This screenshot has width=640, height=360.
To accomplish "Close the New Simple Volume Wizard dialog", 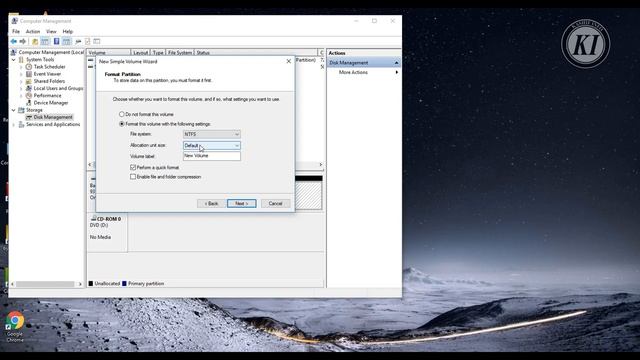I will [x=289, y=61].
